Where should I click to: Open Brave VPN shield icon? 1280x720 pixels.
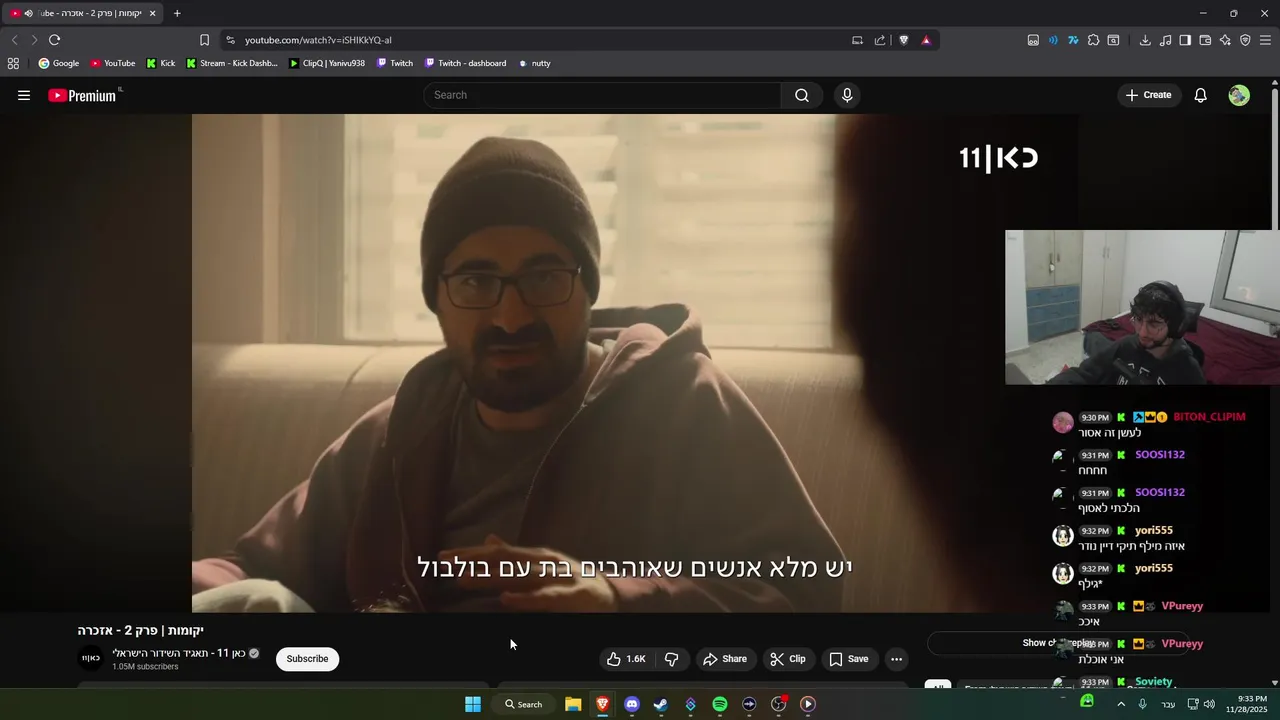pyautogui.click(x=1245, y=40)
